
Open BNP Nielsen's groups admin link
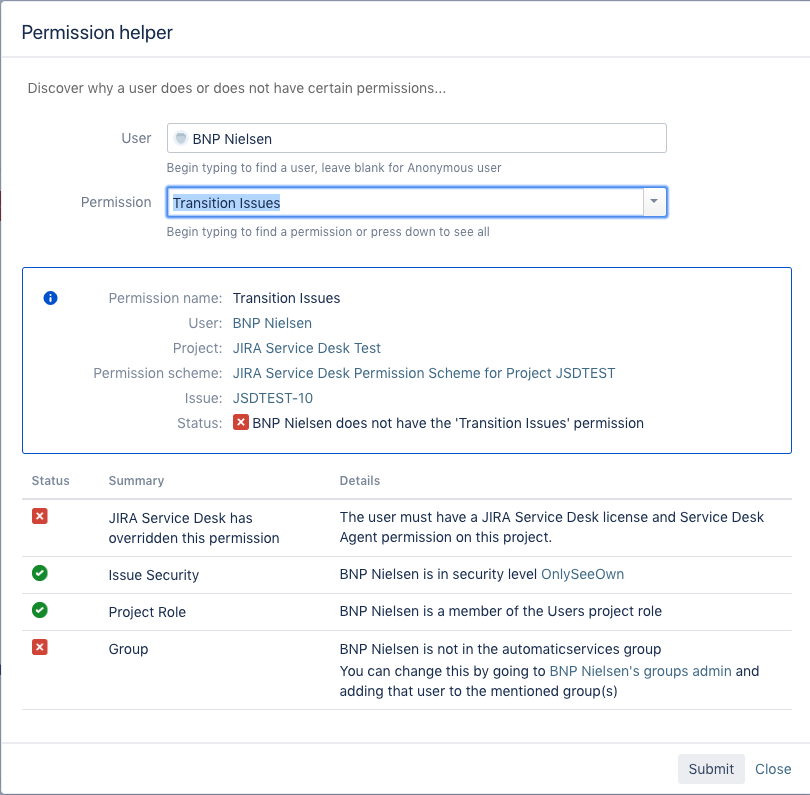coord(641,671)
